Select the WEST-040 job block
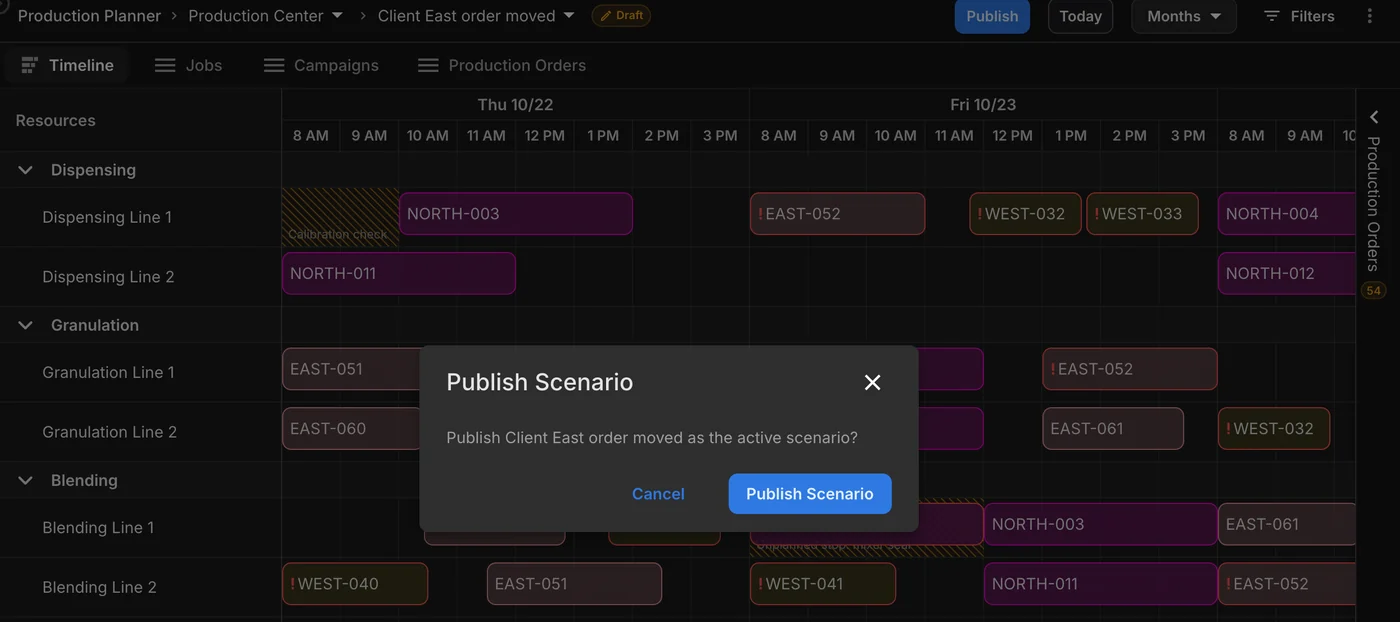Viewport: 1400px width, 622px height. 355,584
